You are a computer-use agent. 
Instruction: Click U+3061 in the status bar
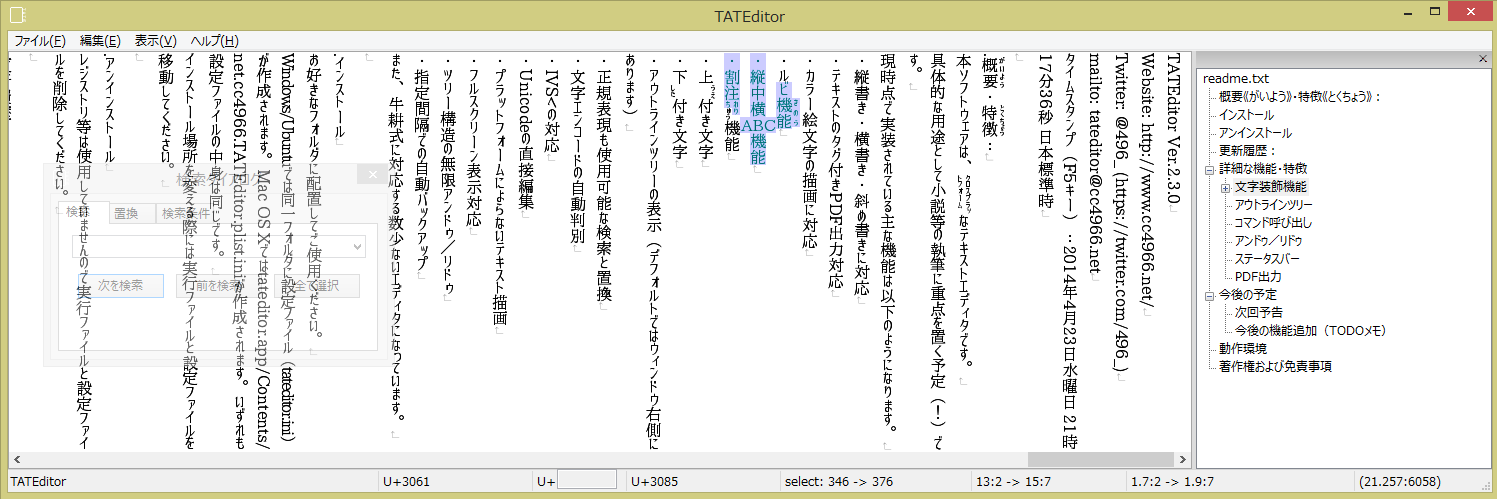pos(407,482)
